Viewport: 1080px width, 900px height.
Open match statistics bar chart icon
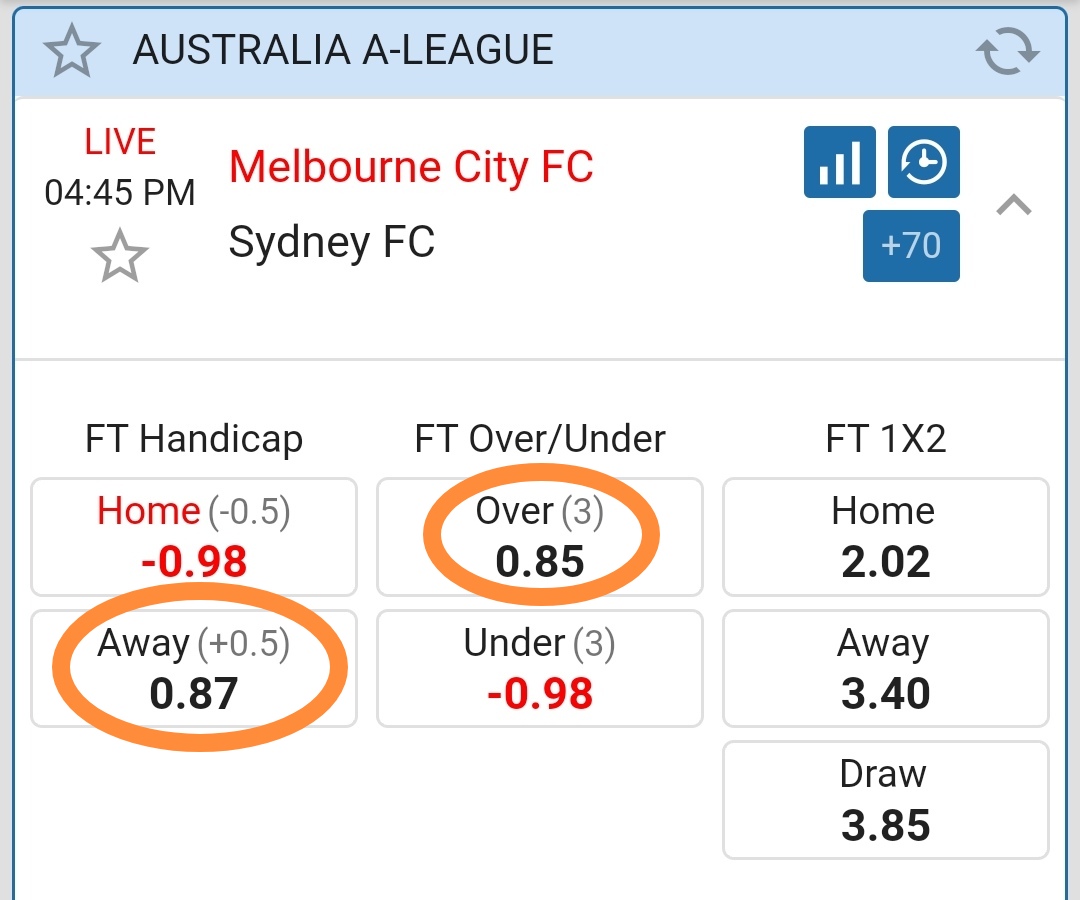point(839,162)
